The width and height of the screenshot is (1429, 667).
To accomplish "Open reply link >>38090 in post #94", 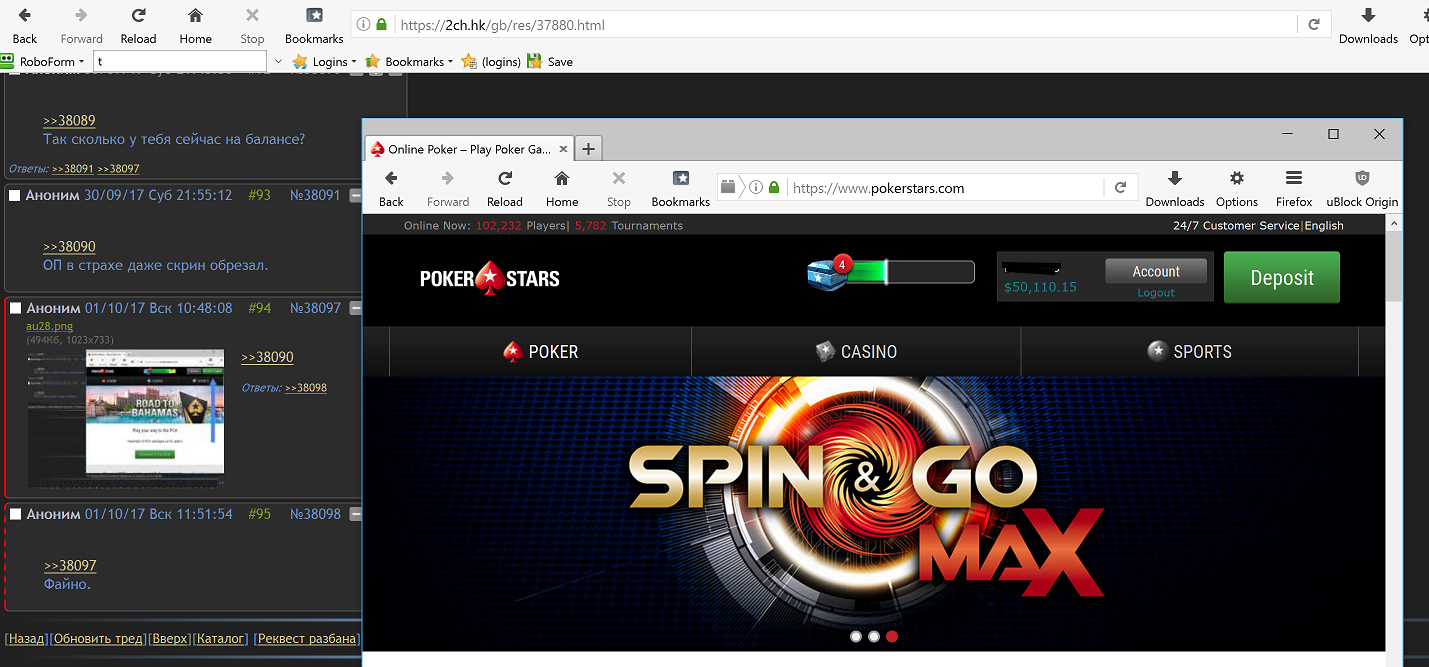I will coord(267,358).
